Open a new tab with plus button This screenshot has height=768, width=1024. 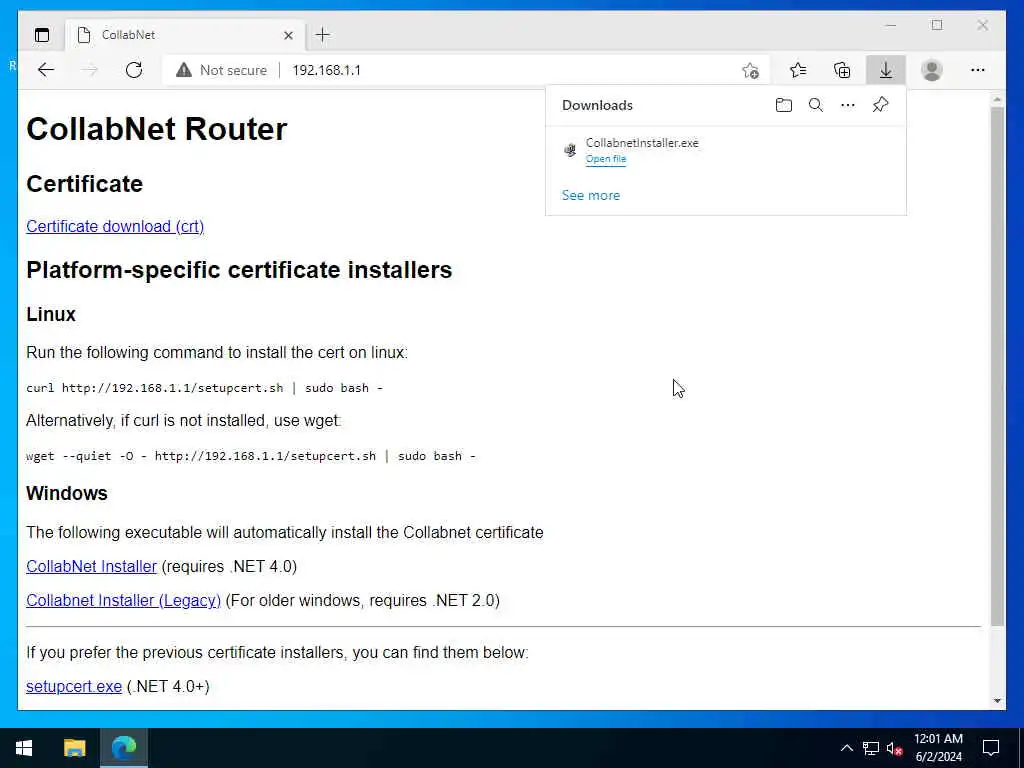click(x=323, y=35)
